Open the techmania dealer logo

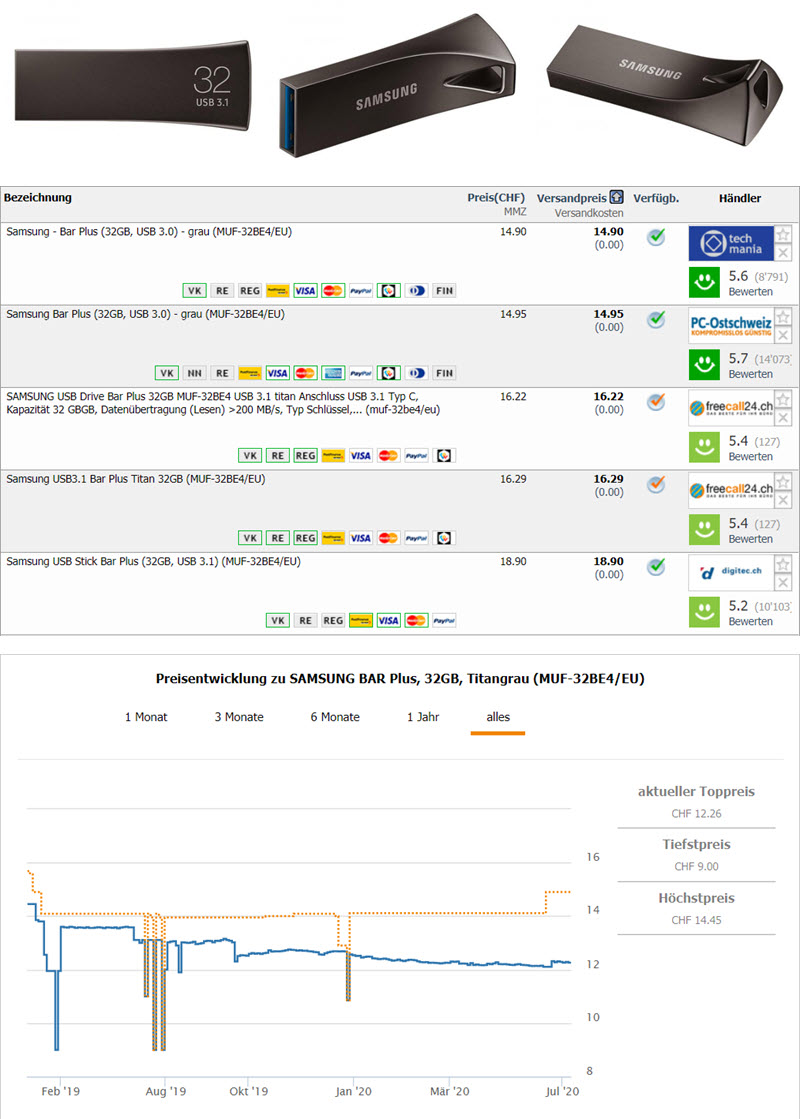pyautogui.click(x=731, y=244)
